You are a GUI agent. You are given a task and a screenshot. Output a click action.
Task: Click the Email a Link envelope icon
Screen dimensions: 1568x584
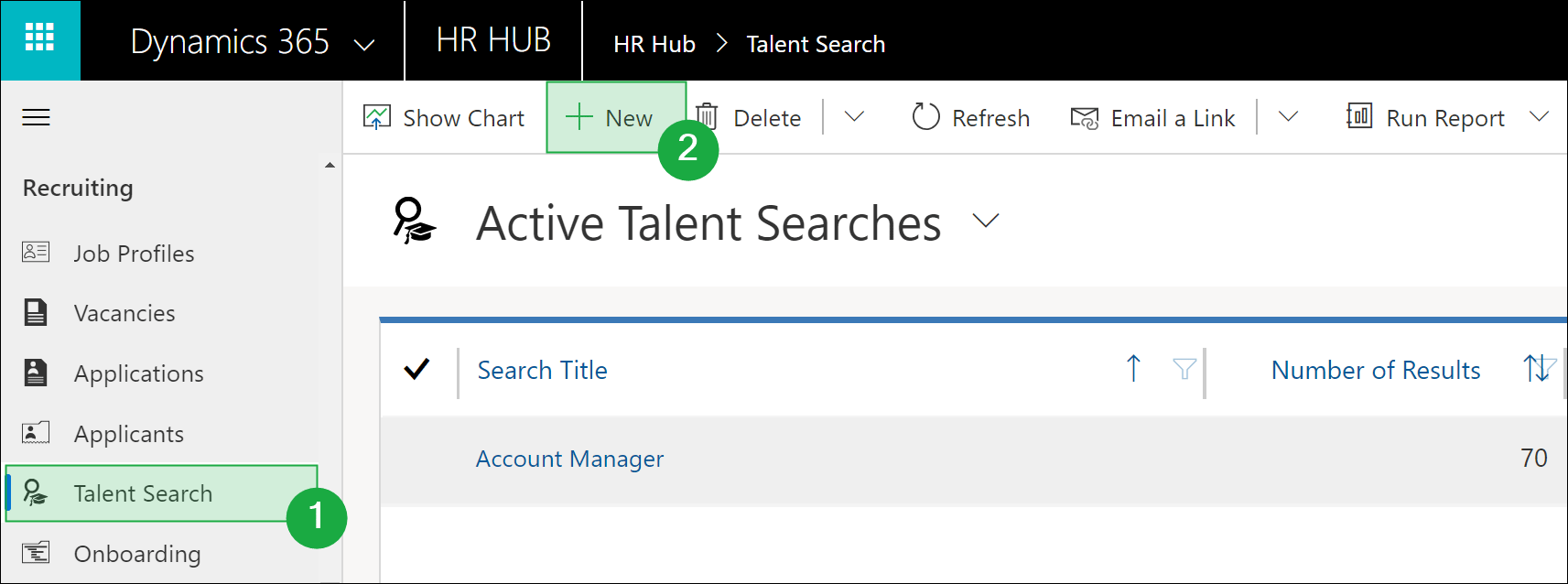[x=1085, y=118]
